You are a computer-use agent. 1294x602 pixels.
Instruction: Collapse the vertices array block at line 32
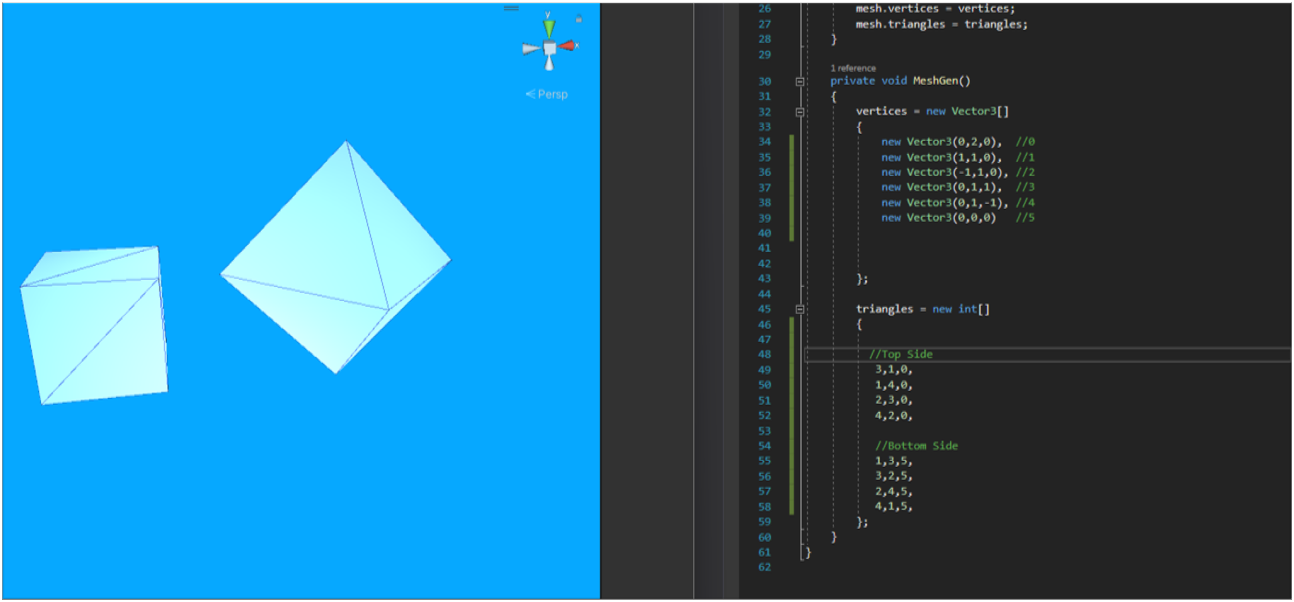click(799, 112)
